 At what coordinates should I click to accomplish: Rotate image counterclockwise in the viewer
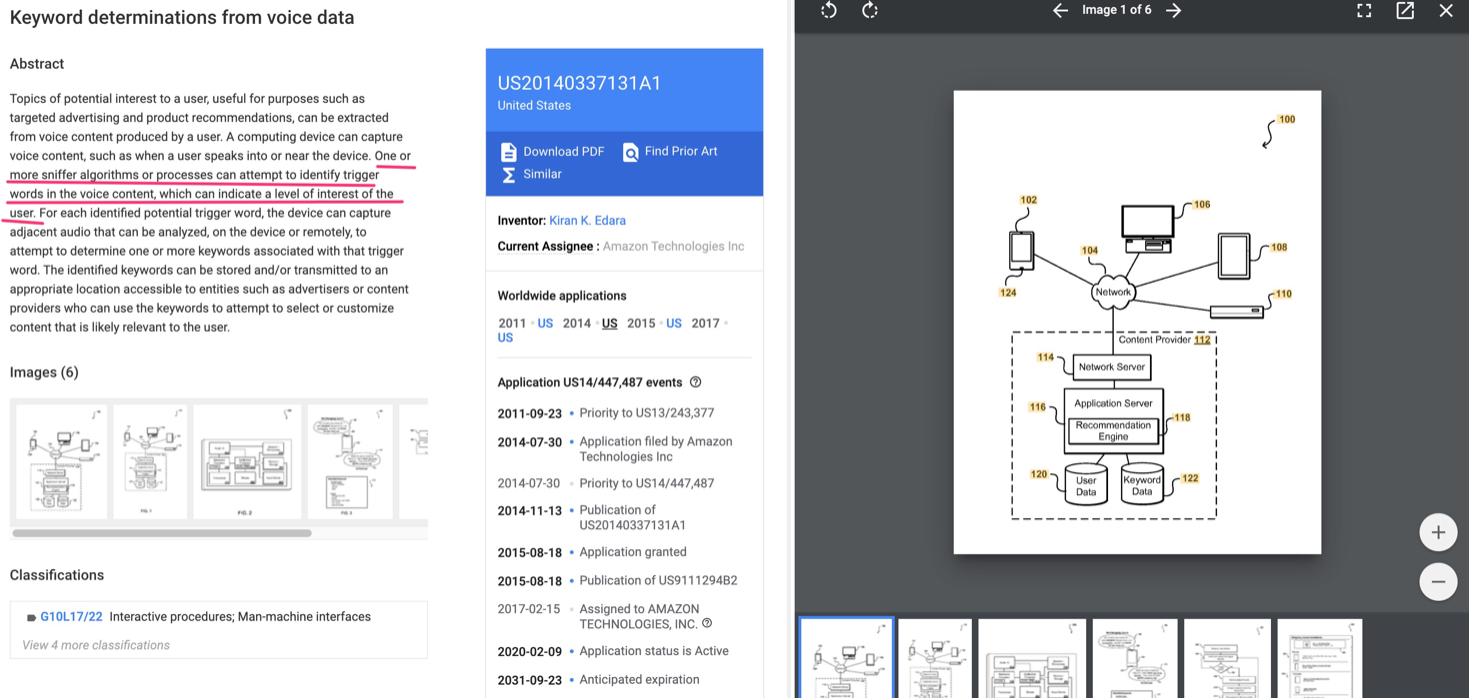coord(829,11)
